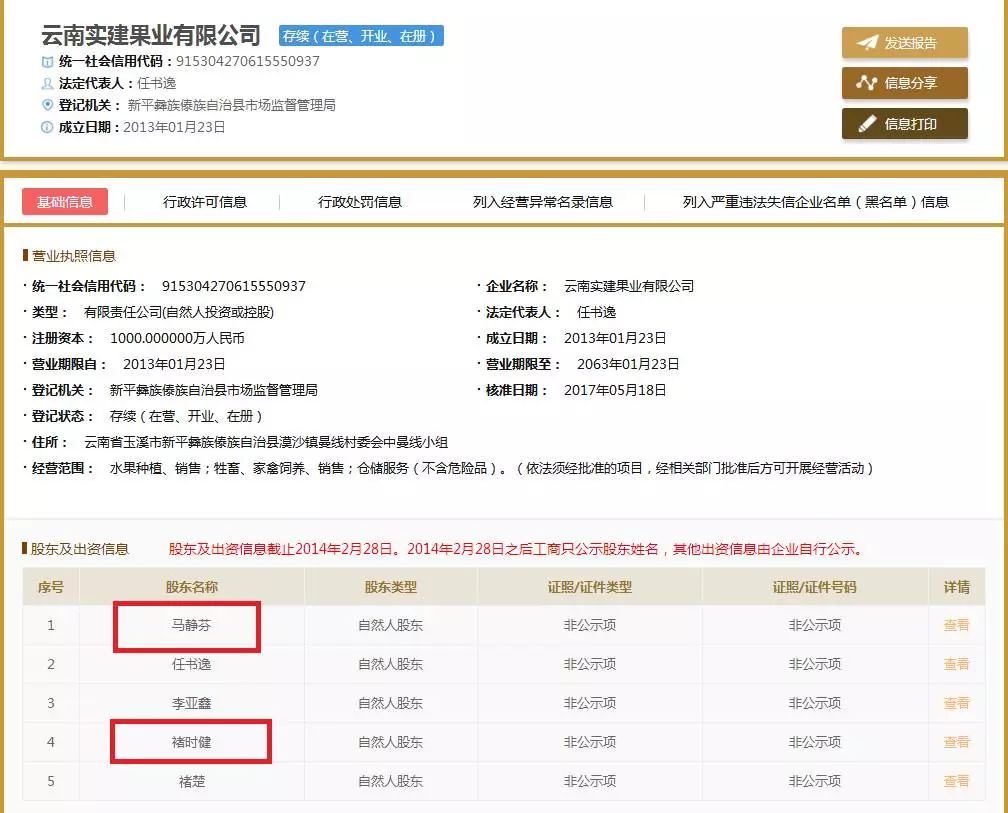The width and height of the screenshot is (1008, 813).
Task: Switch to the 行政处罚信息 tab
Action: pos(359,202)
